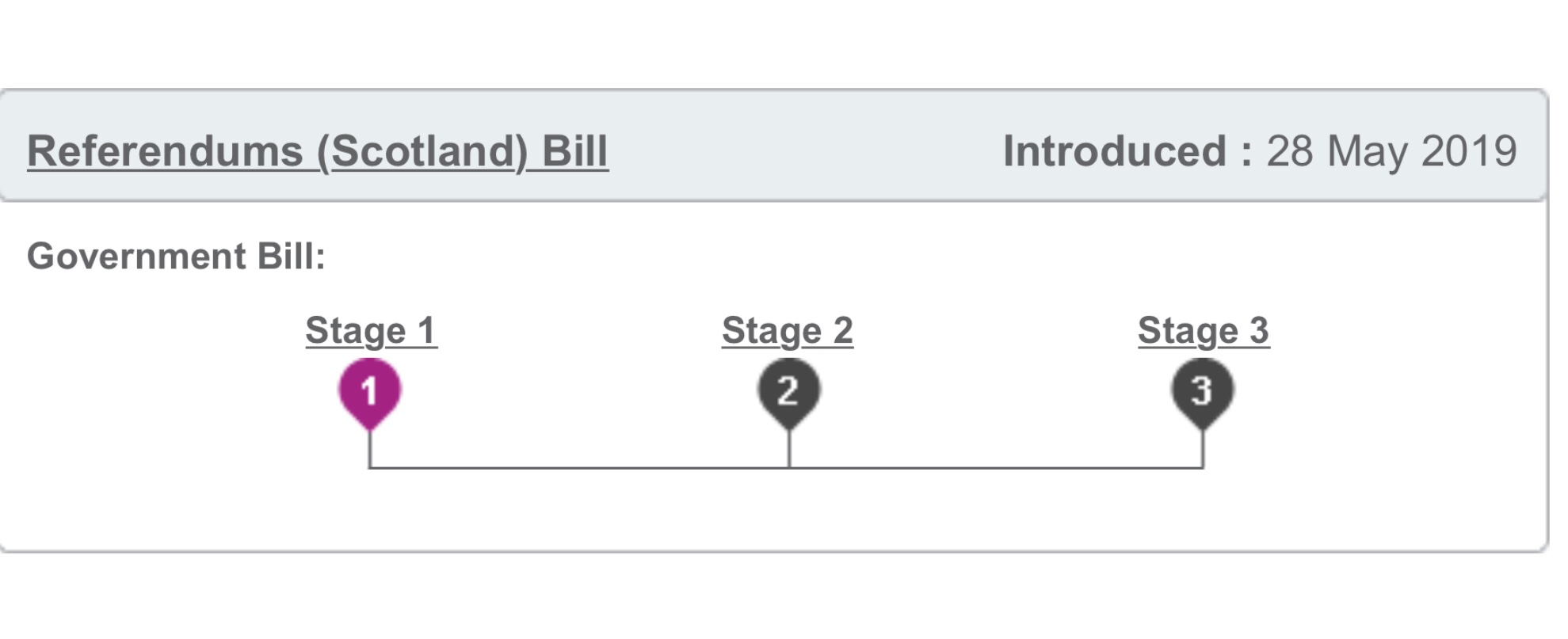The width and height of the screenshot is (1568, 639).
Task: Click the dark Stage 3 pin marker
Action: 1203,390
